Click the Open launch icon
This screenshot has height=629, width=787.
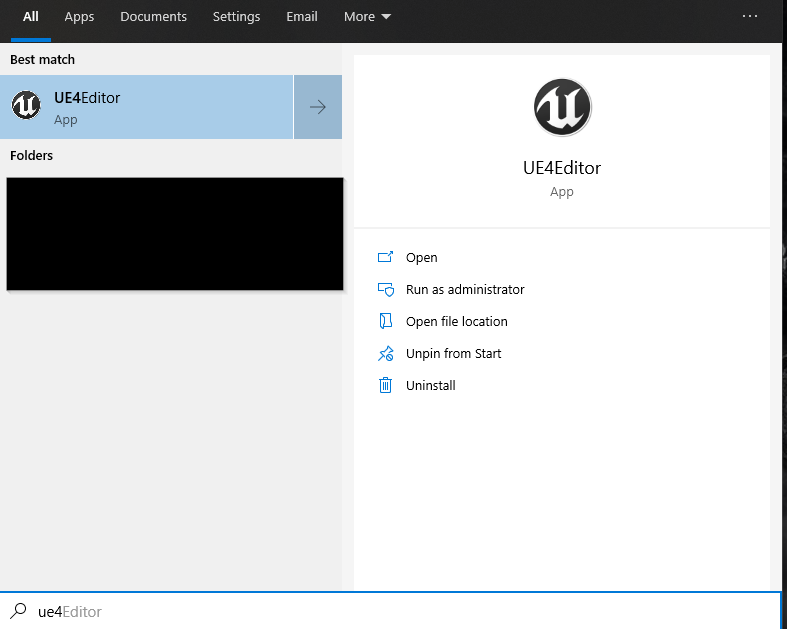click(385, 257)
